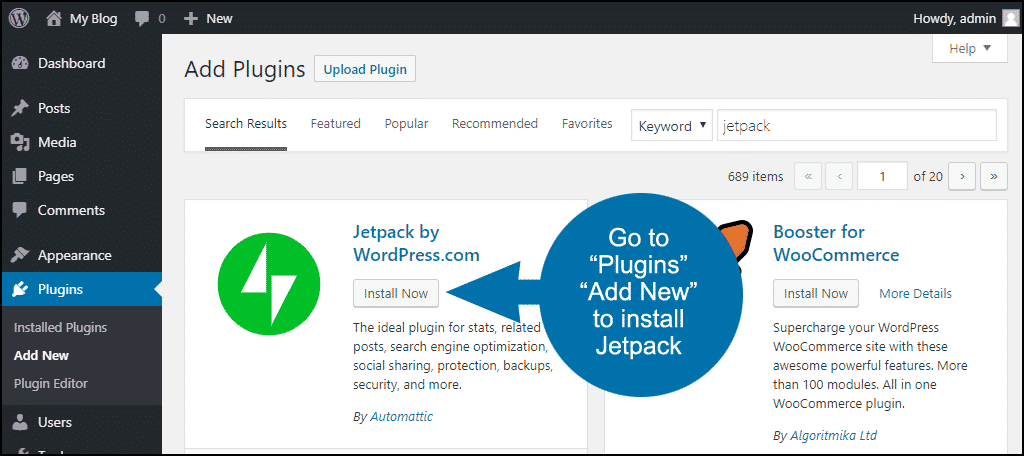The image size is (1024, 456).
Task: Click the Users person icon
Action: coord(20,422)
